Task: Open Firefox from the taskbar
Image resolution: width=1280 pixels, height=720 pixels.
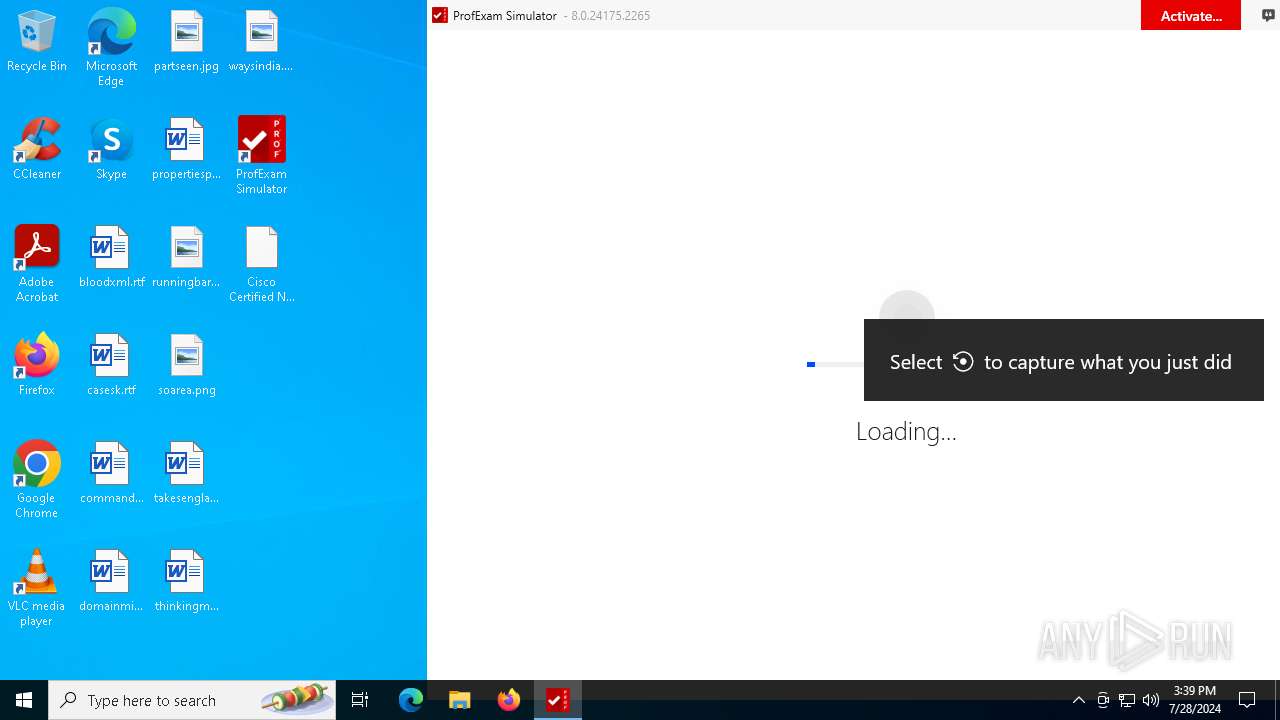Action: pyautogui.click(x=509, y=700)
